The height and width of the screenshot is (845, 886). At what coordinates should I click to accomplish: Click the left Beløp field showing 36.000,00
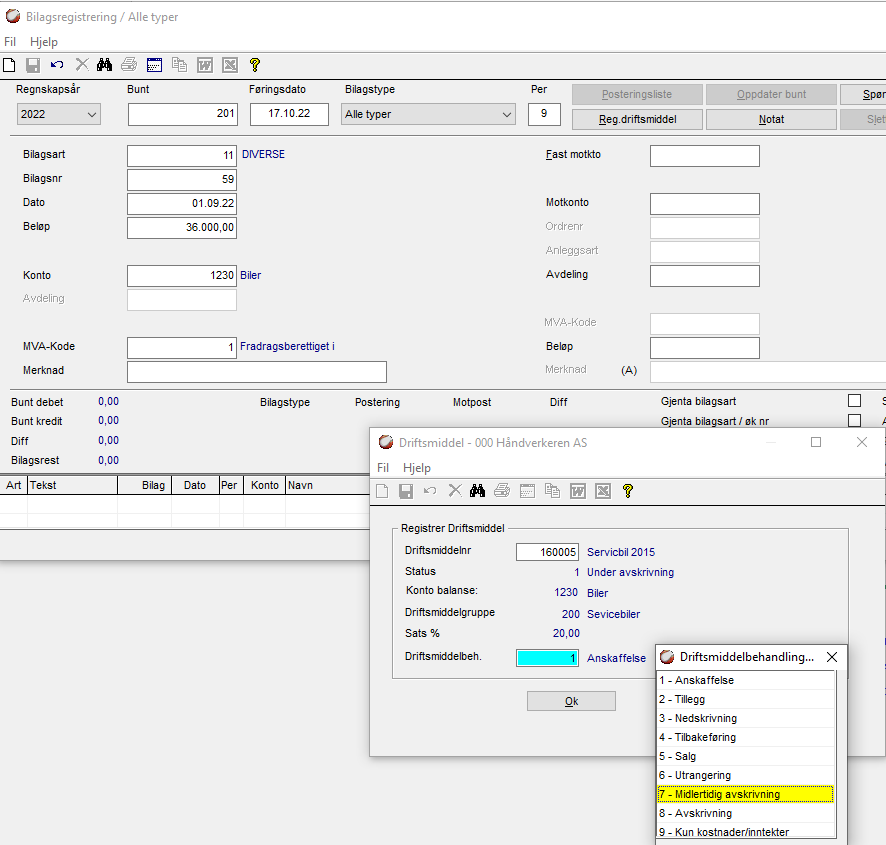(182, 228)
